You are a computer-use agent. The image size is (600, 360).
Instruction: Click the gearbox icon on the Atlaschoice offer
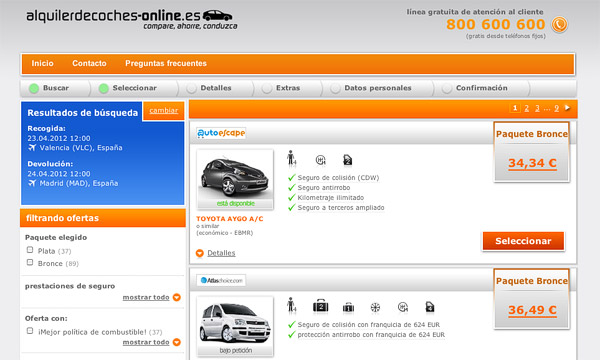[403, 307]
